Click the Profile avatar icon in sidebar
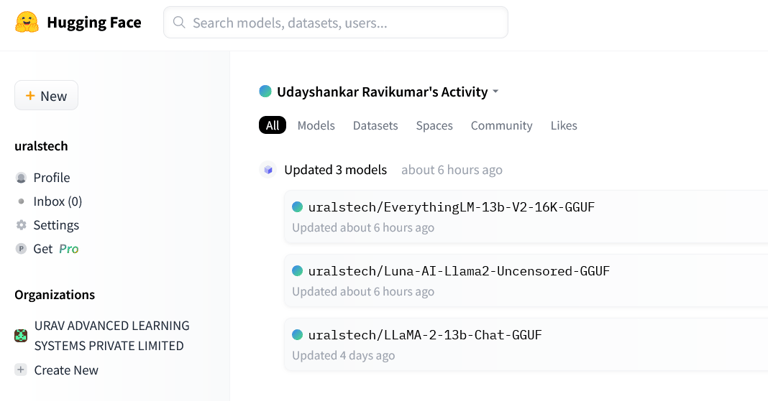 21,178
